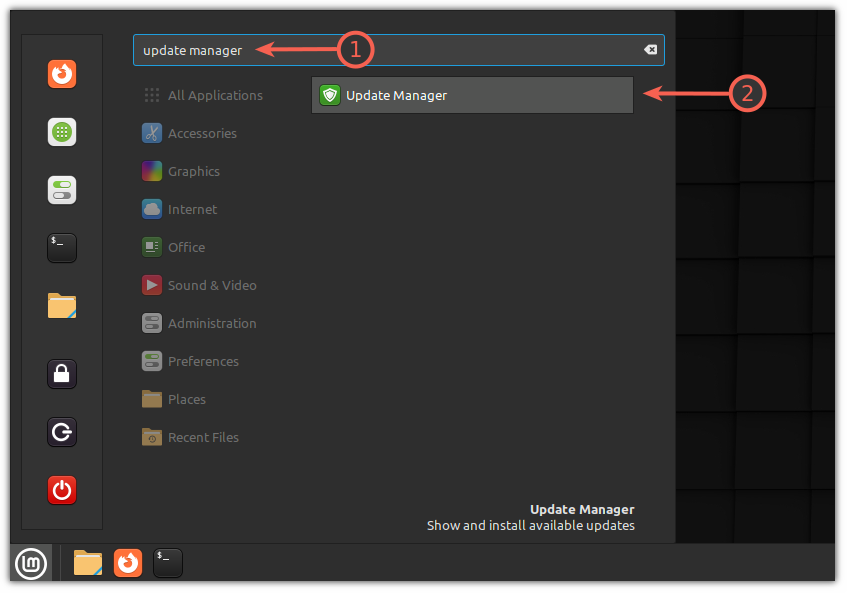The width and height of the screenshot is (847, 593).
Task: Open Software Manager from the favorites sidebar
Action: click(x=62, y=132)
